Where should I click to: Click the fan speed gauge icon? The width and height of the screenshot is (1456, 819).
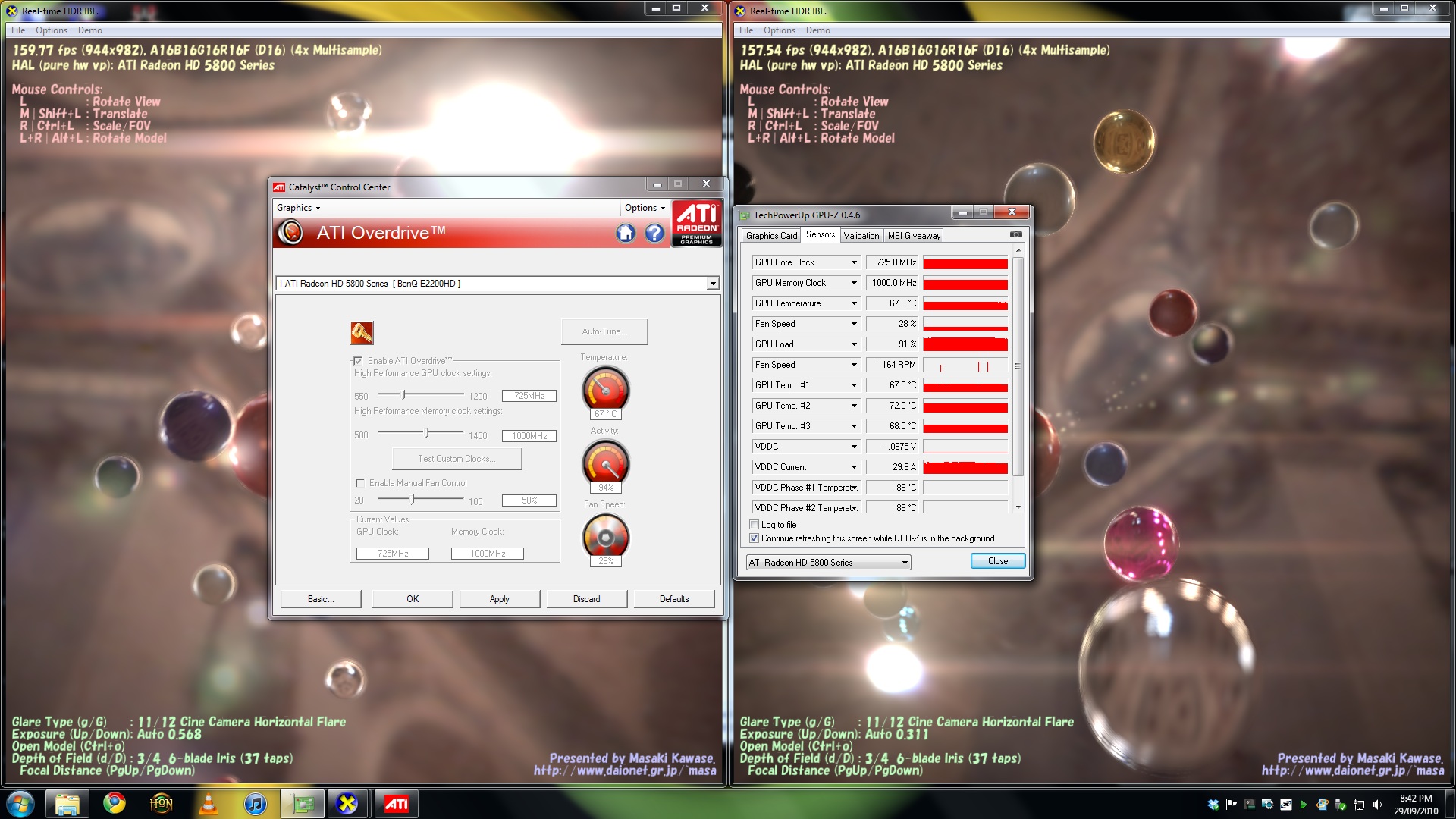pyautogui.click(x=605, y=536)
